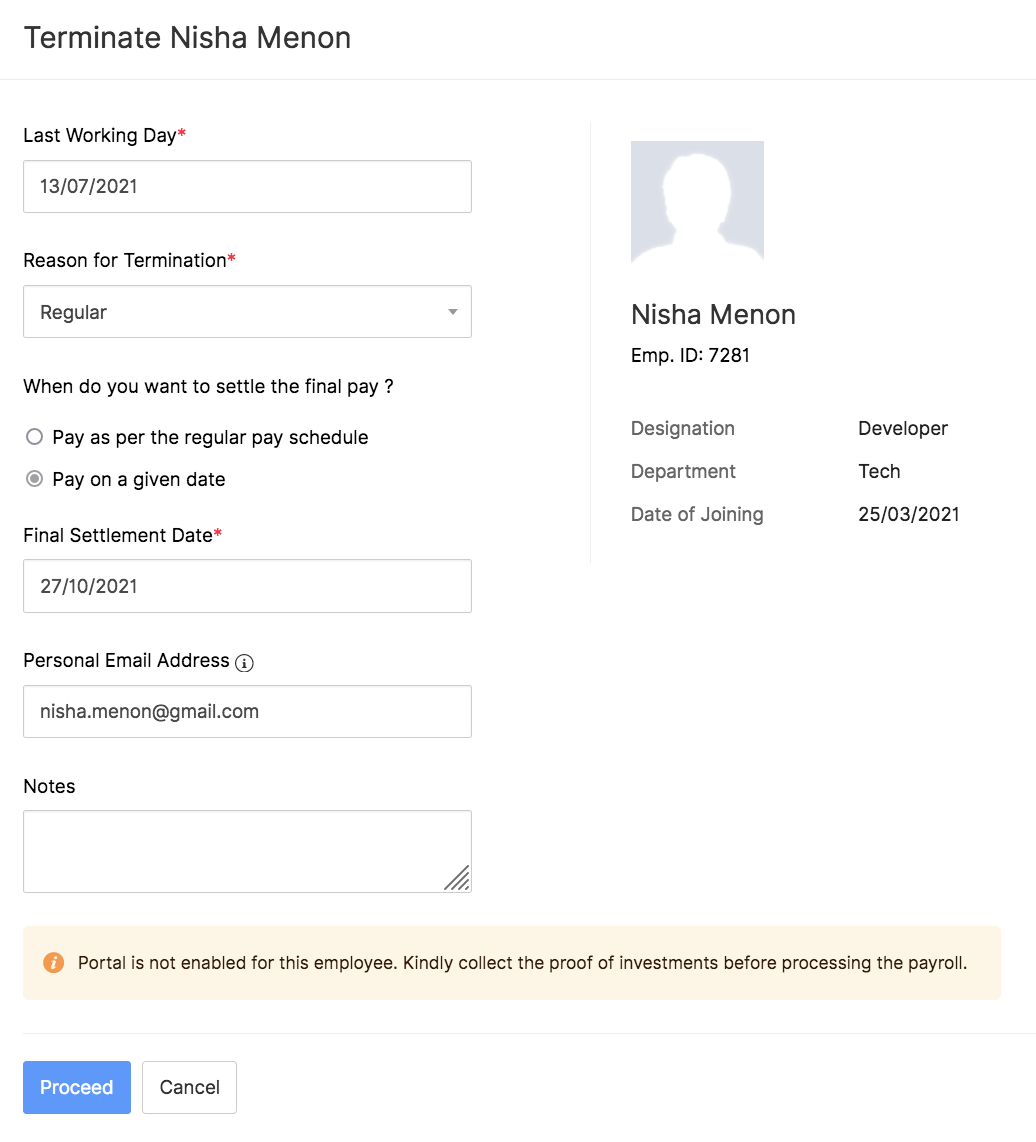Click the Emp. ID: 7281 text
Image resolution: width=1036 pixels, height=1142 pixels.
tap(690, 355)
